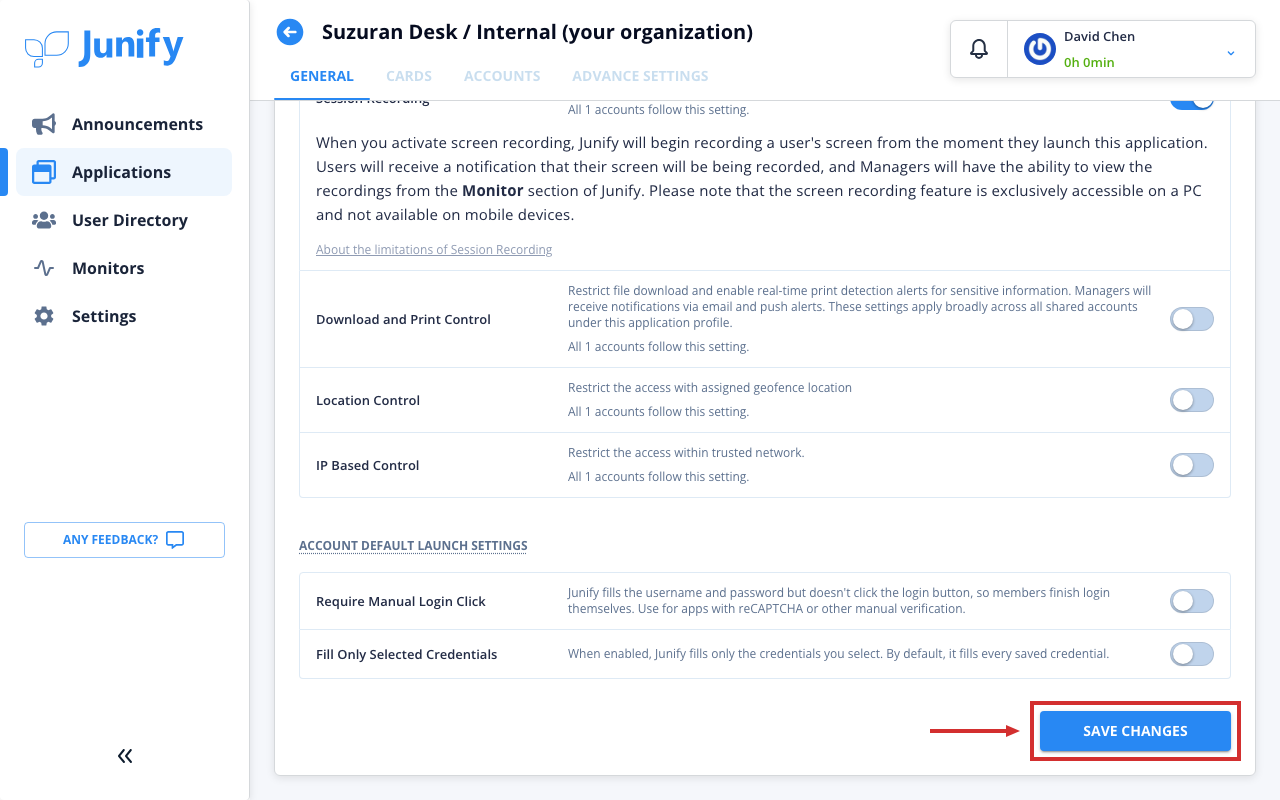Open the ADVANCE SETTINGS tab
This screenshot has height=800, width=1280.
tap(640, 76)
